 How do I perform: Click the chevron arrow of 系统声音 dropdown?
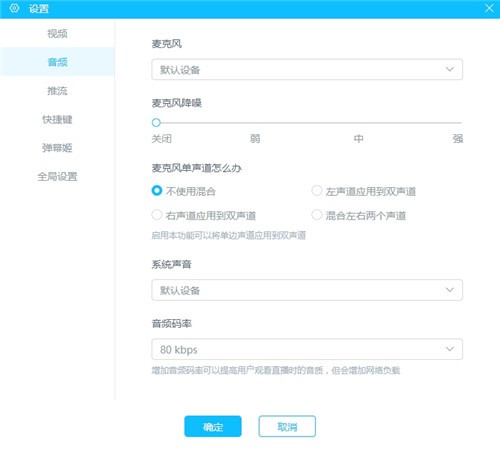pyautogui.click(x=450, y=290)
